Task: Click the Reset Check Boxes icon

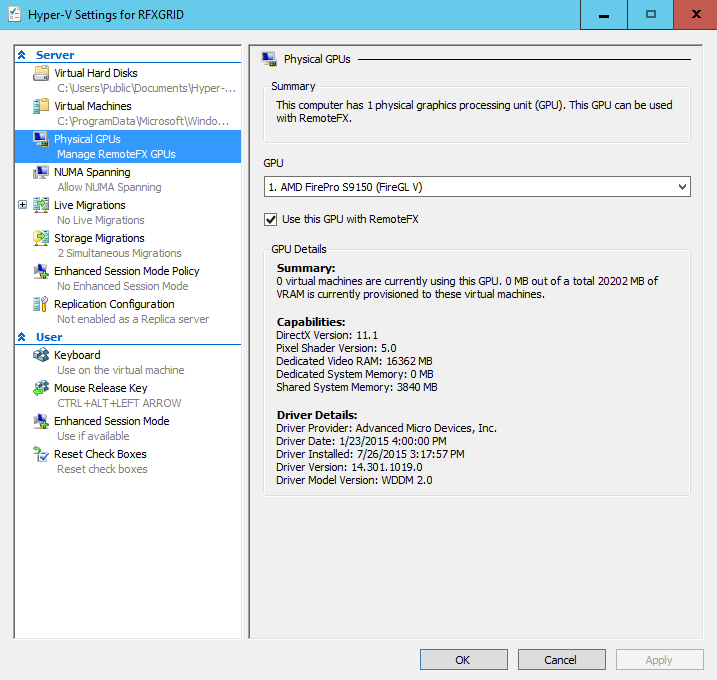Action: tap(41, 454)
